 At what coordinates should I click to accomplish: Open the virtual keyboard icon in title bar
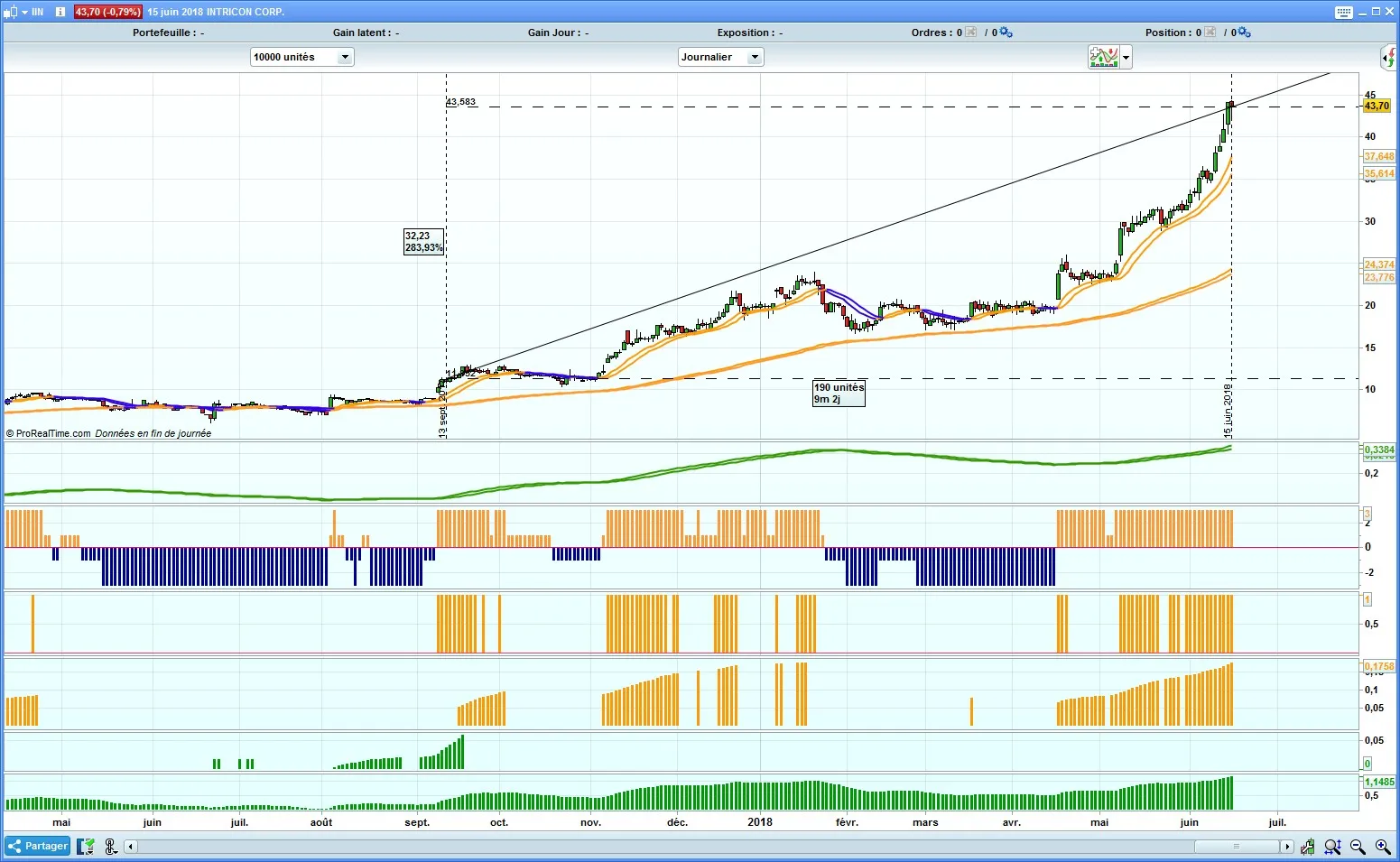coord(1343,12)
